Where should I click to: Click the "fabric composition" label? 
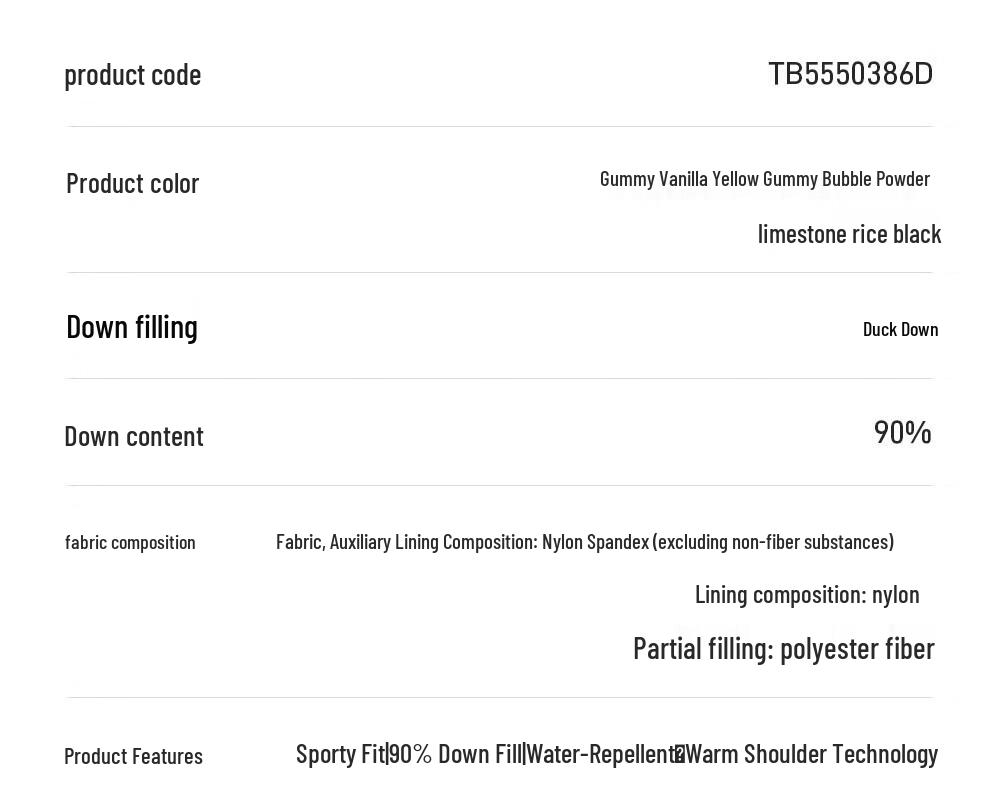pos(130,542)
